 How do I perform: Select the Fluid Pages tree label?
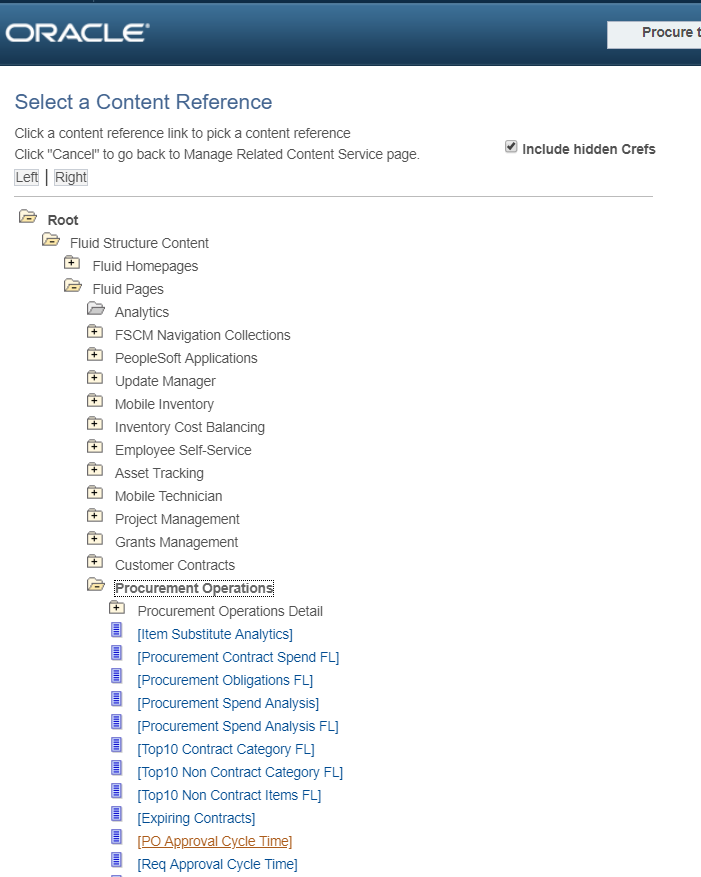coord(128,289)
